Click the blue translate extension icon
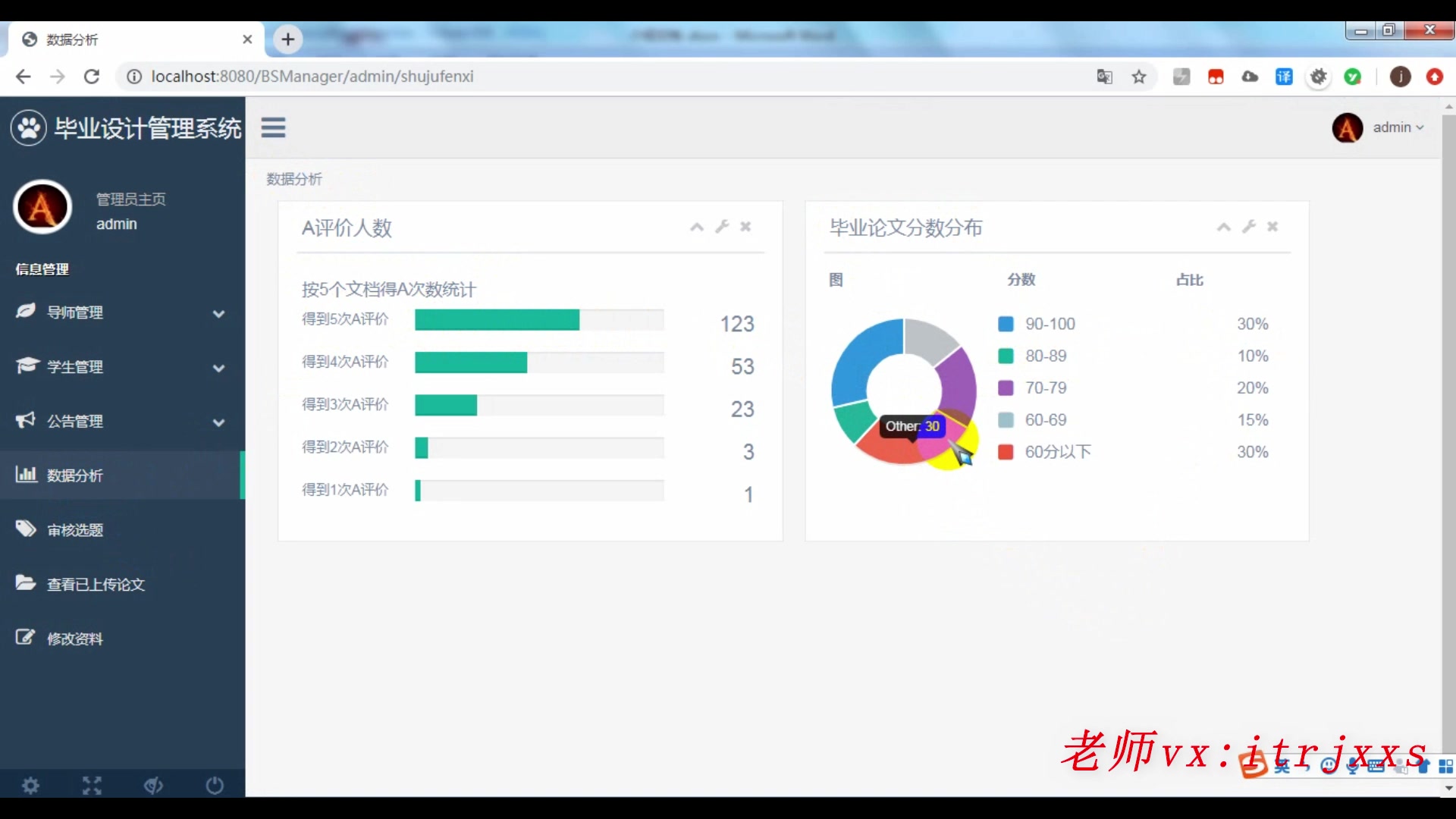Screen dimensions: 1456x819 [1284, 77]
